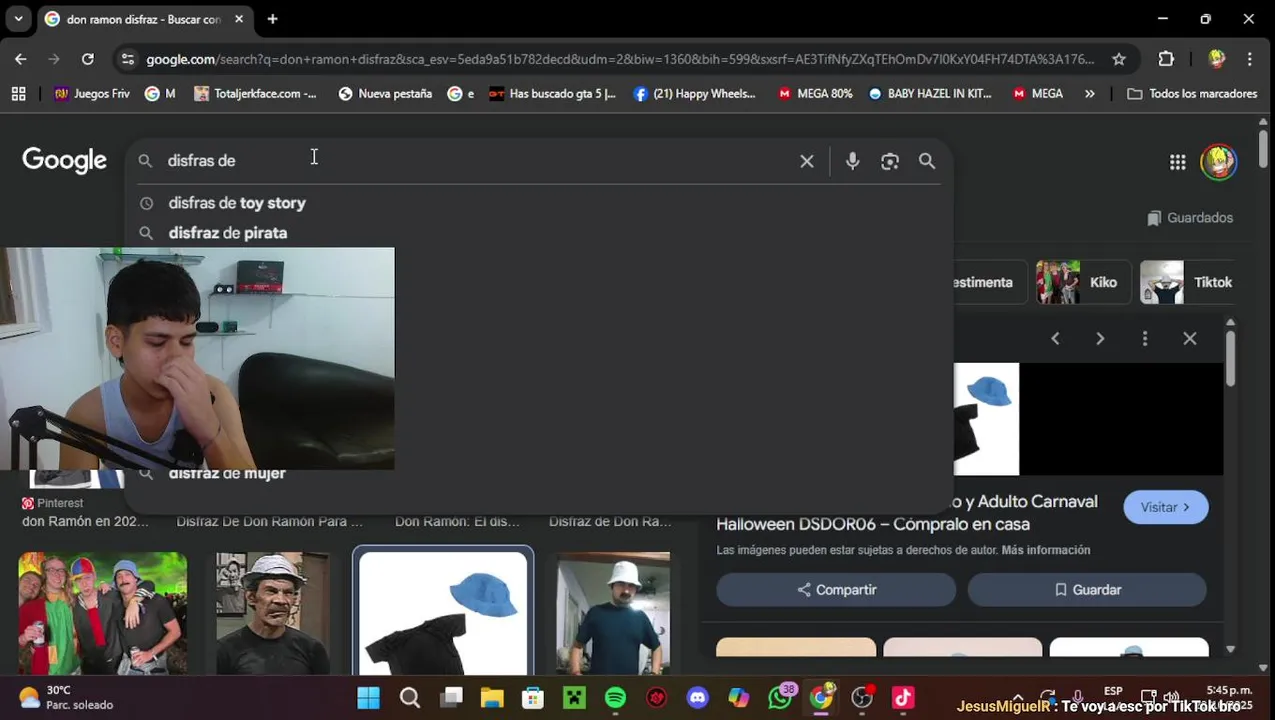The image size is (1275, 720).
Task: Go to the Google logo homepage
Action: (x=65, y=161)
